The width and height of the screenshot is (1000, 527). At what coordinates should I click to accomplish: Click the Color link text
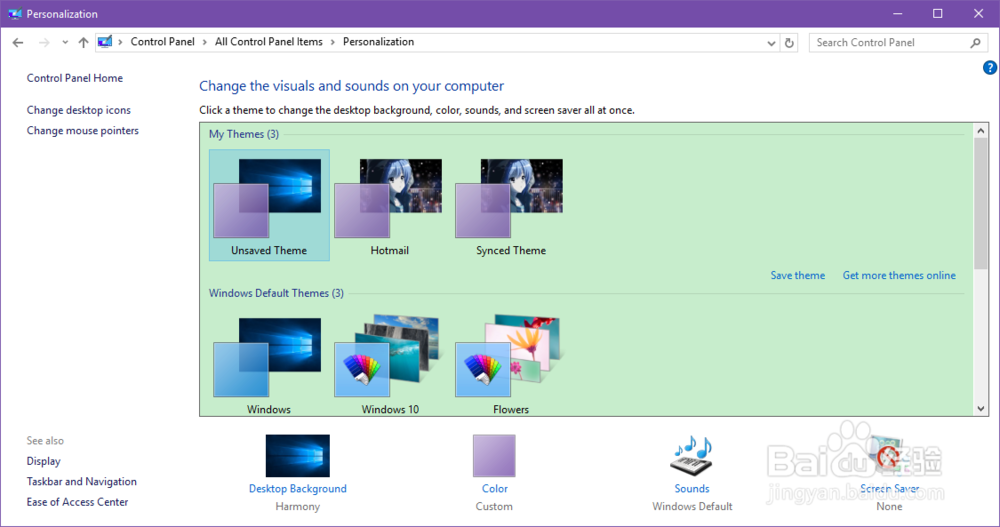tap(494, 488)
